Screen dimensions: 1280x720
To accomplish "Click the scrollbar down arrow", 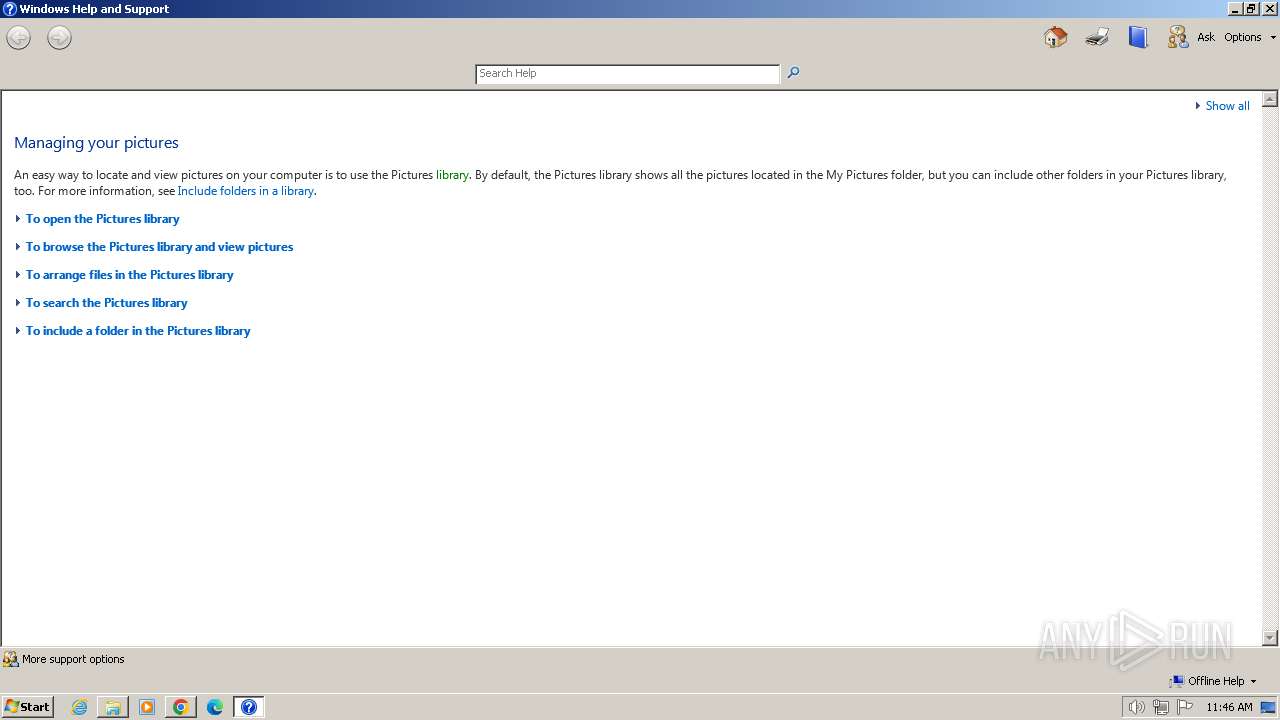I will tap(1270, 638).
